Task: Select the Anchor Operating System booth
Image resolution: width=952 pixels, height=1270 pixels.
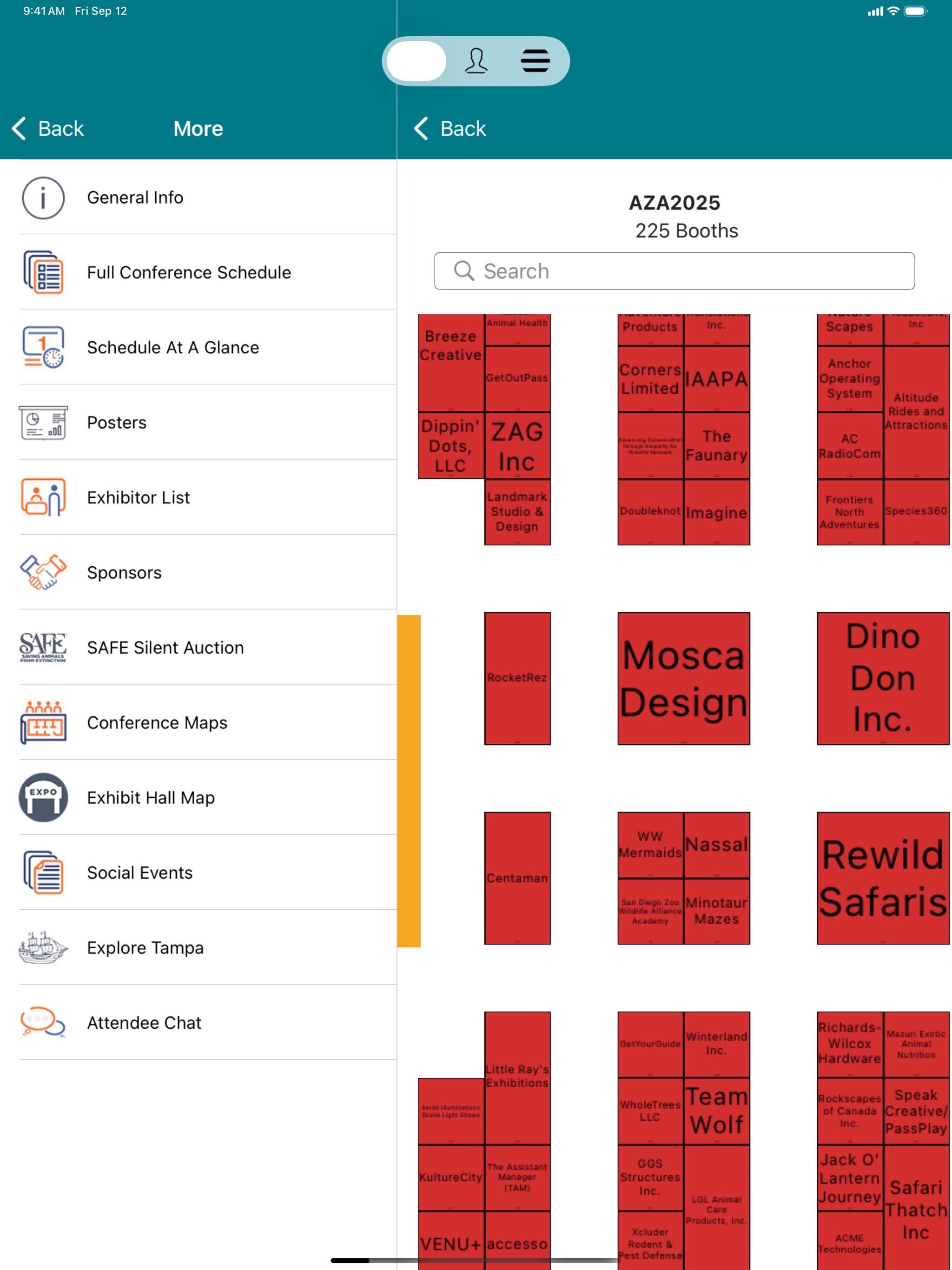Action: [850, 379]
